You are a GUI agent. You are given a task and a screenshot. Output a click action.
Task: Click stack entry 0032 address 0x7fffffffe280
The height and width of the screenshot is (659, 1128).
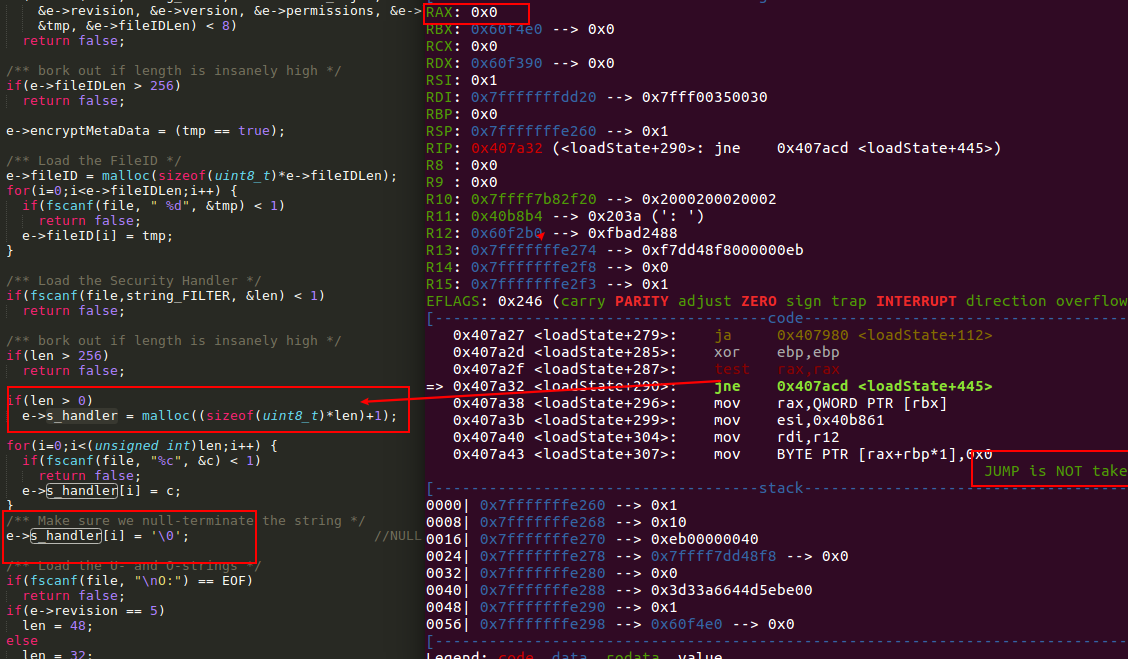click(x=542, y=573)
